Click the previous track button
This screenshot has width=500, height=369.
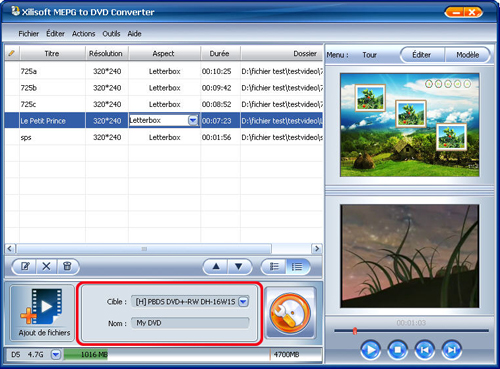click(424, 350)
